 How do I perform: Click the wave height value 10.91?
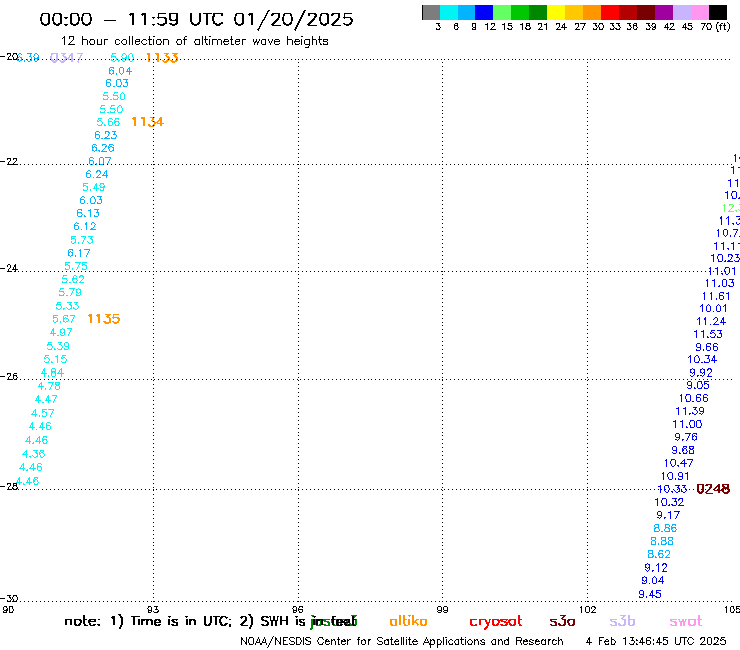pos(675,476)
